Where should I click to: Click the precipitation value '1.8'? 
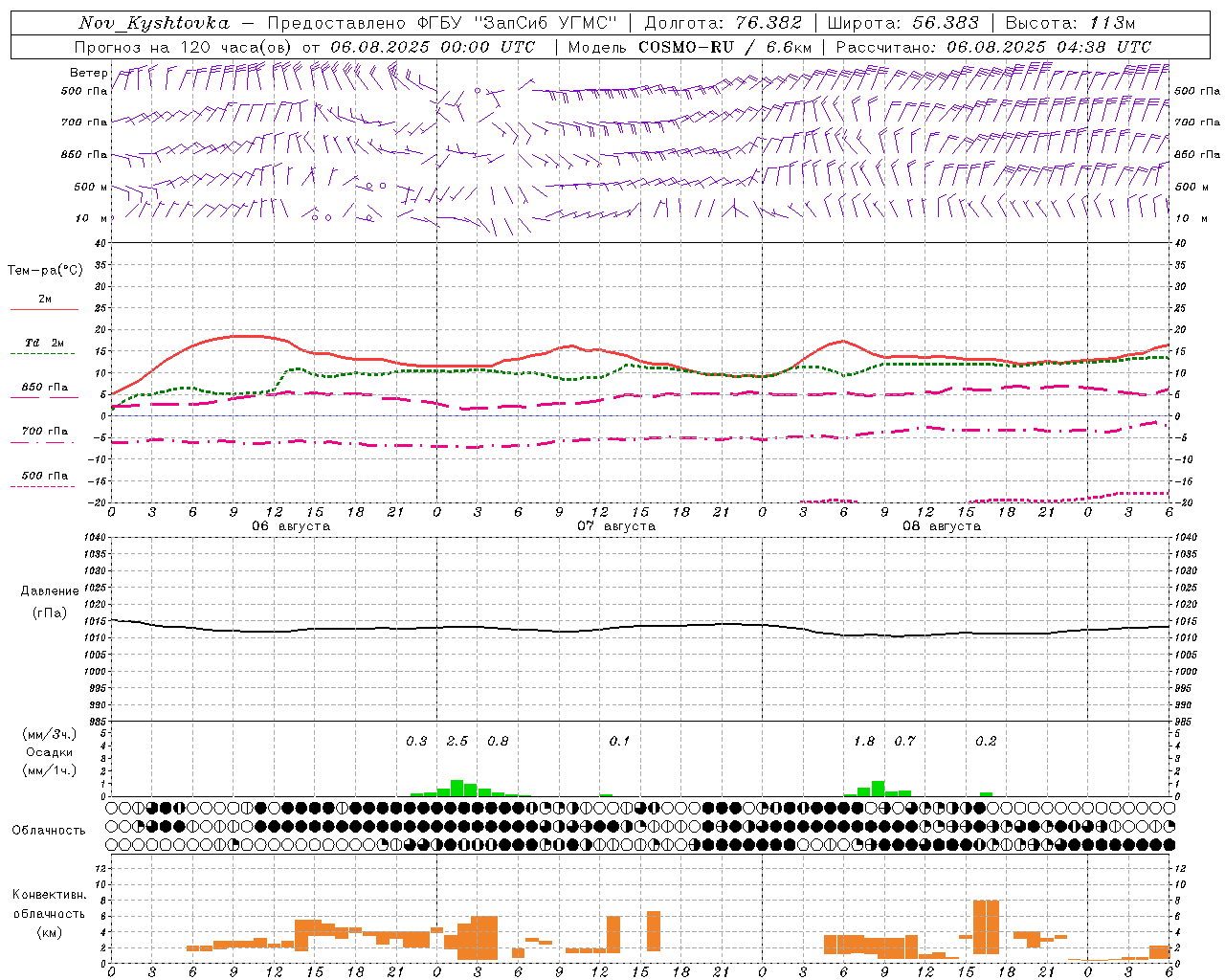(864, 741)
